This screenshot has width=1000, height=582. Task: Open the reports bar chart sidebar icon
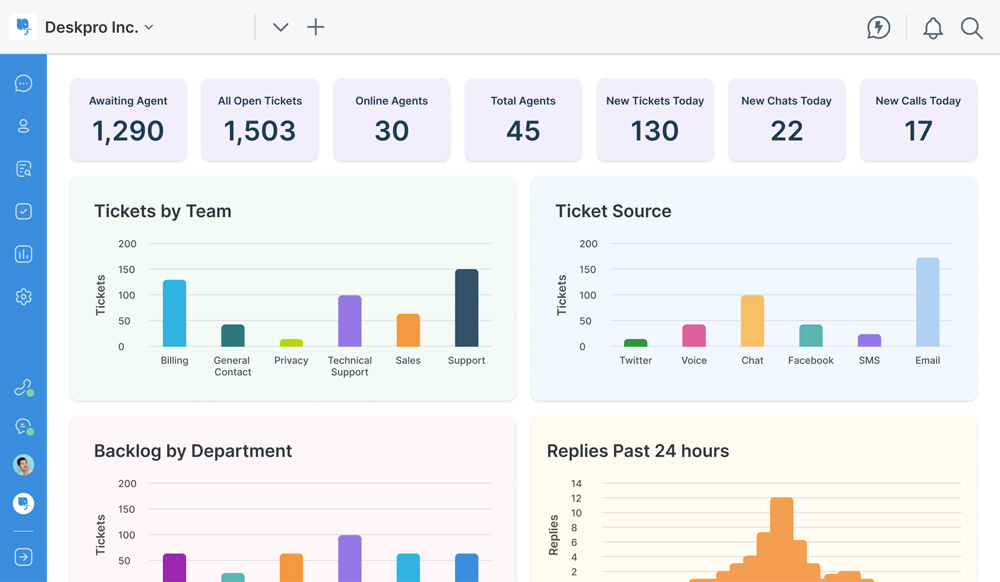point(23,254)
